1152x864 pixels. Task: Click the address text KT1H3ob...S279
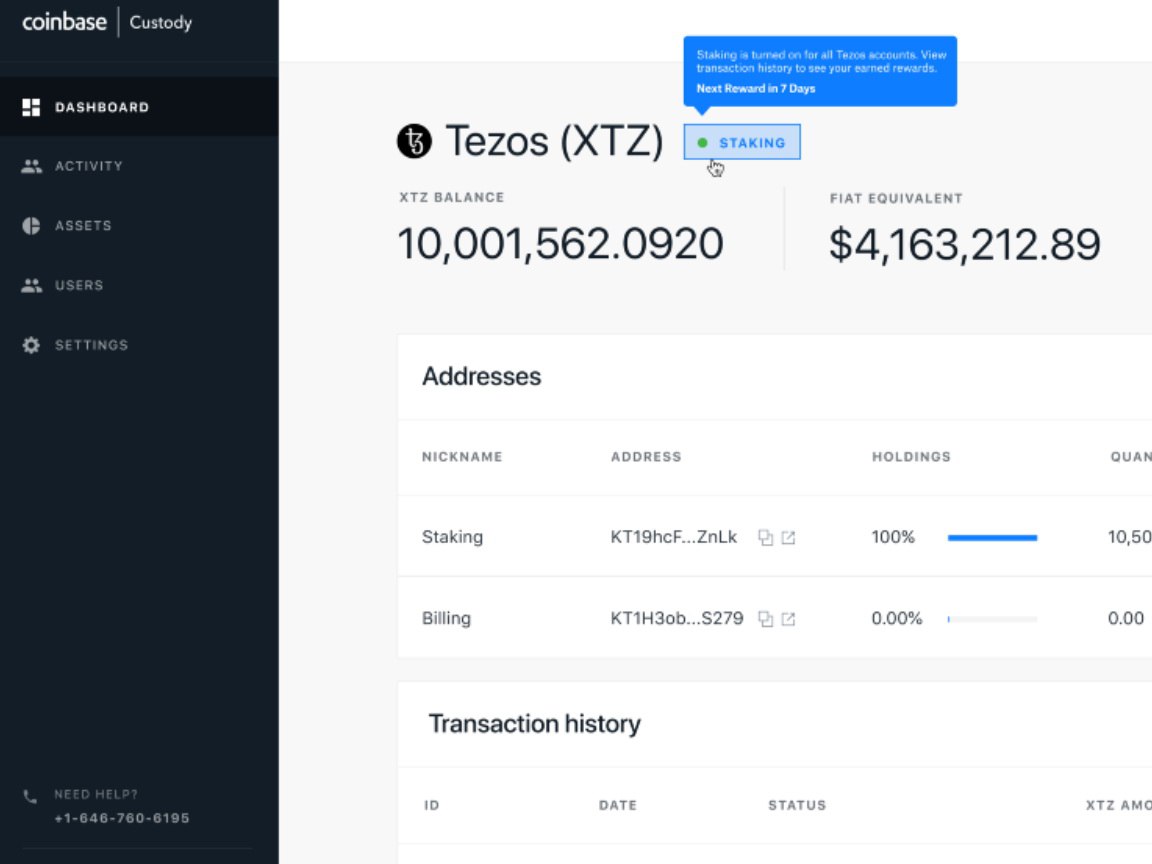[x=677, y=619]
